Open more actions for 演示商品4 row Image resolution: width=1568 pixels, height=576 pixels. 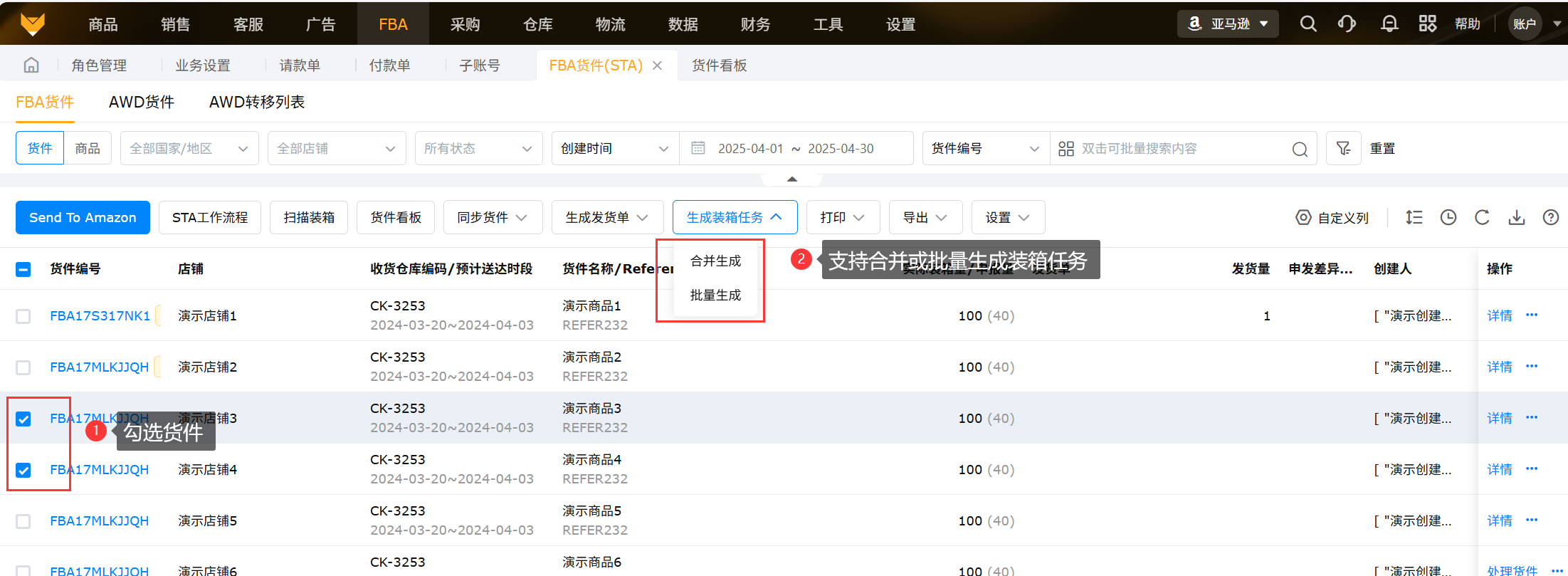point(1532,468)
